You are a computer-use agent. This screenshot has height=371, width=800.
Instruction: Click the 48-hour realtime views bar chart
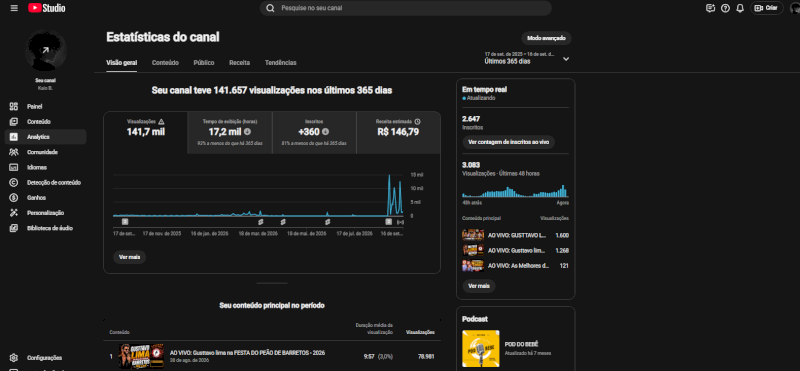click(x=515, y=191)
